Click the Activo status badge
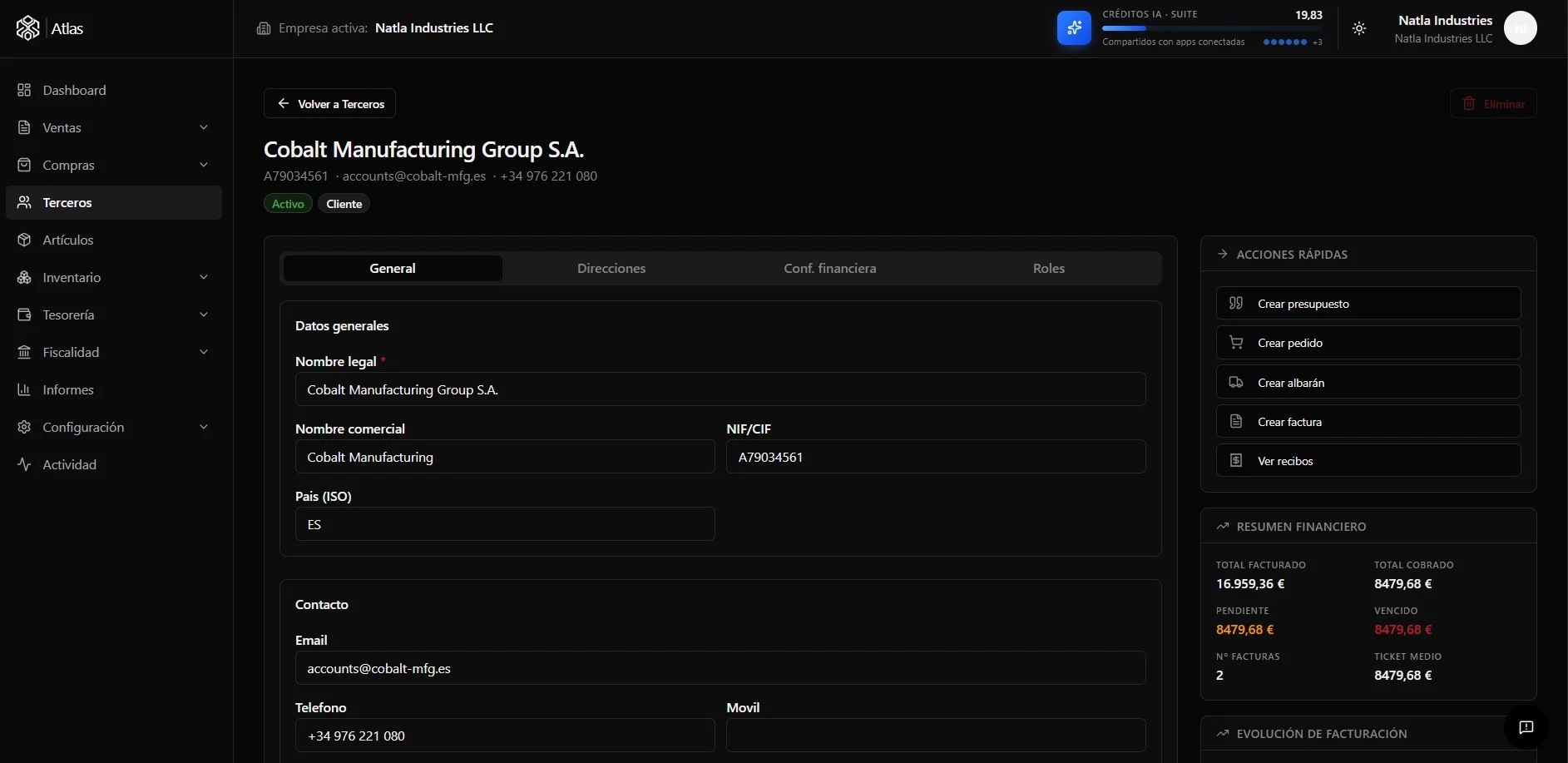Image resolution: width=1568 pixels, height=763 pixels. click(x=288, y=204)
